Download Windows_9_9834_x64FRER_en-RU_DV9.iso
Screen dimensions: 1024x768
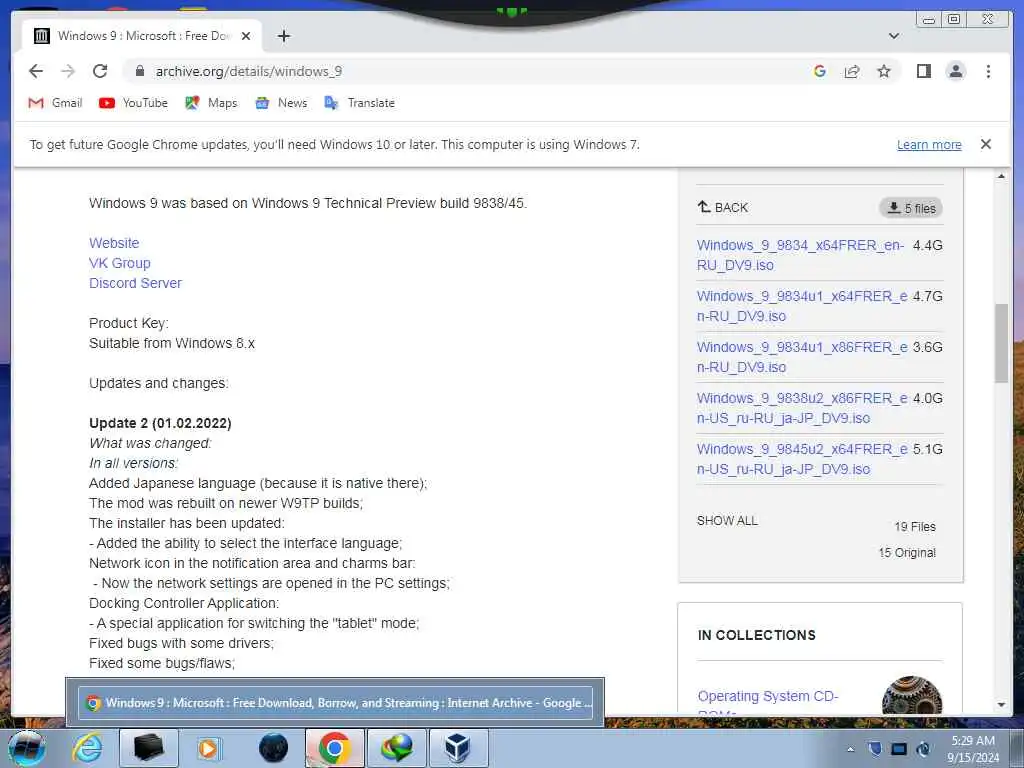point(800,255)
